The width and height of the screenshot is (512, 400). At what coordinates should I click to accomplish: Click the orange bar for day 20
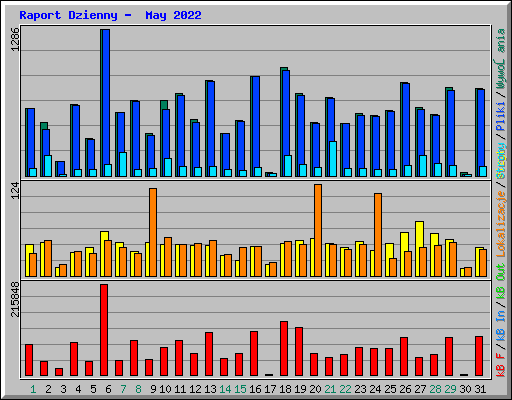click(318, 230)
